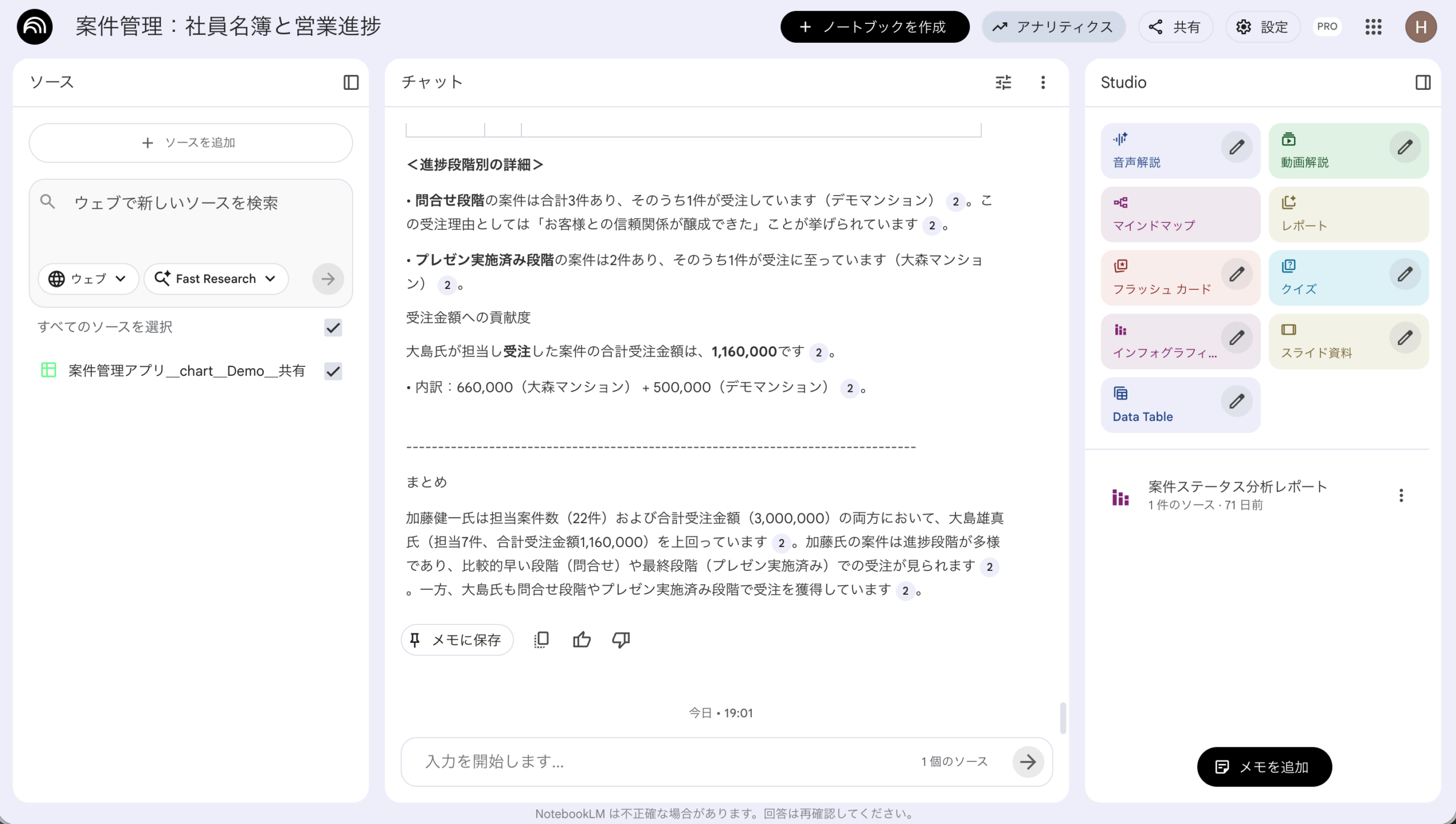
Task: Customize the 音声解説 pencil icon
Action: (x=1236, y=148)
